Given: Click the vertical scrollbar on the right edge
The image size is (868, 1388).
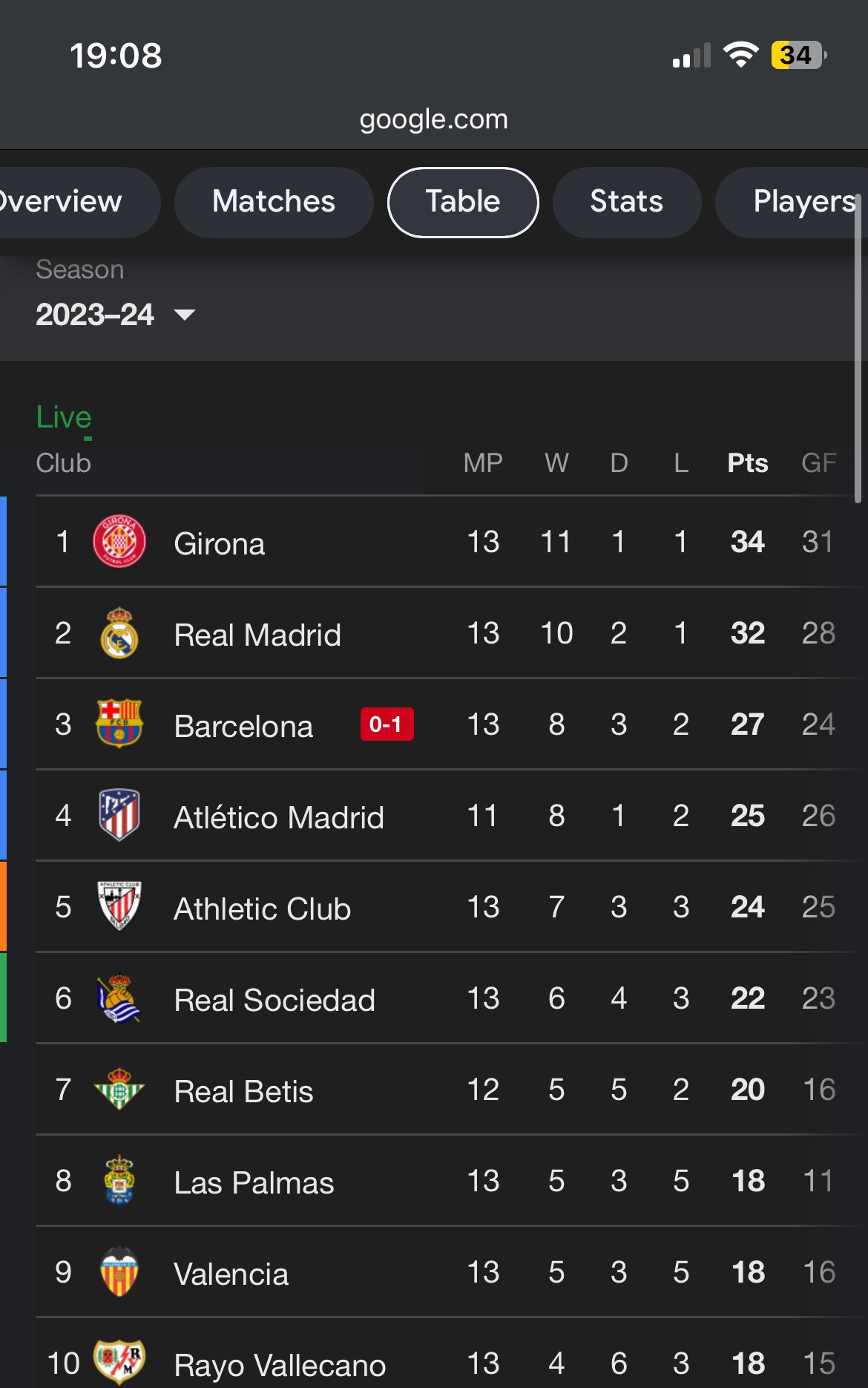Looking at the screenshot, I should (858, 349).
